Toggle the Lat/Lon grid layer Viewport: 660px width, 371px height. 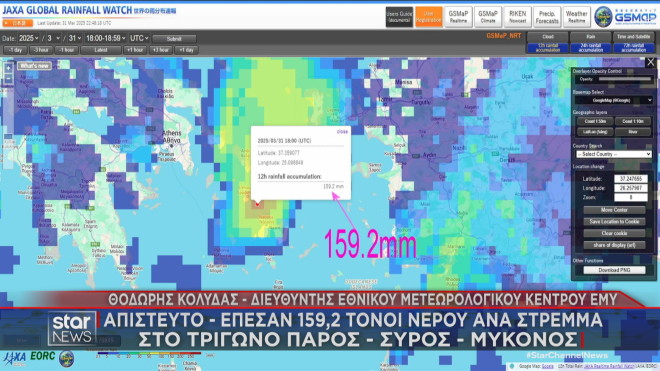(x=595, y=132)
